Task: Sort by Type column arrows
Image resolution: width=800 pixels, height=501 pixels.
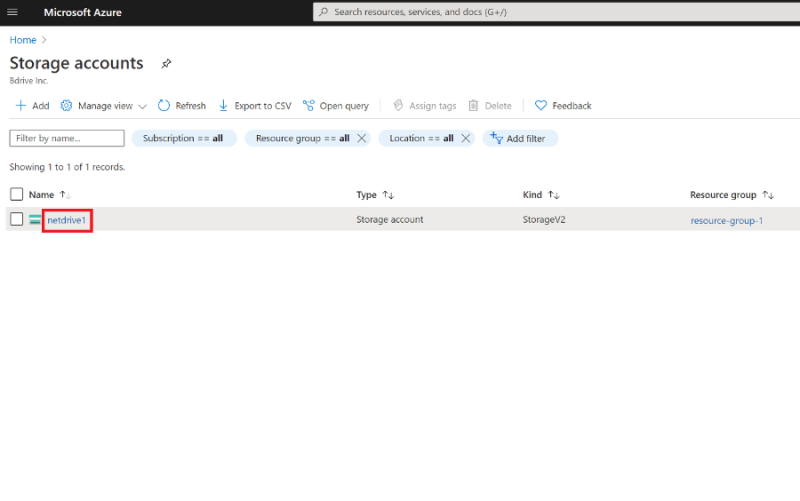Action: [388, 195]
